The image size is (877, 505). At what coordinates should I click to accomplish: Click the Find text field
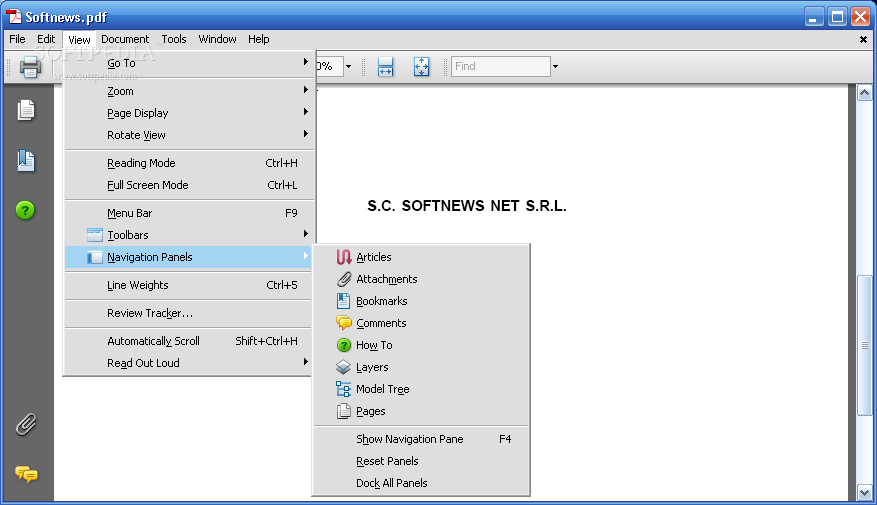tap(501, 67)
